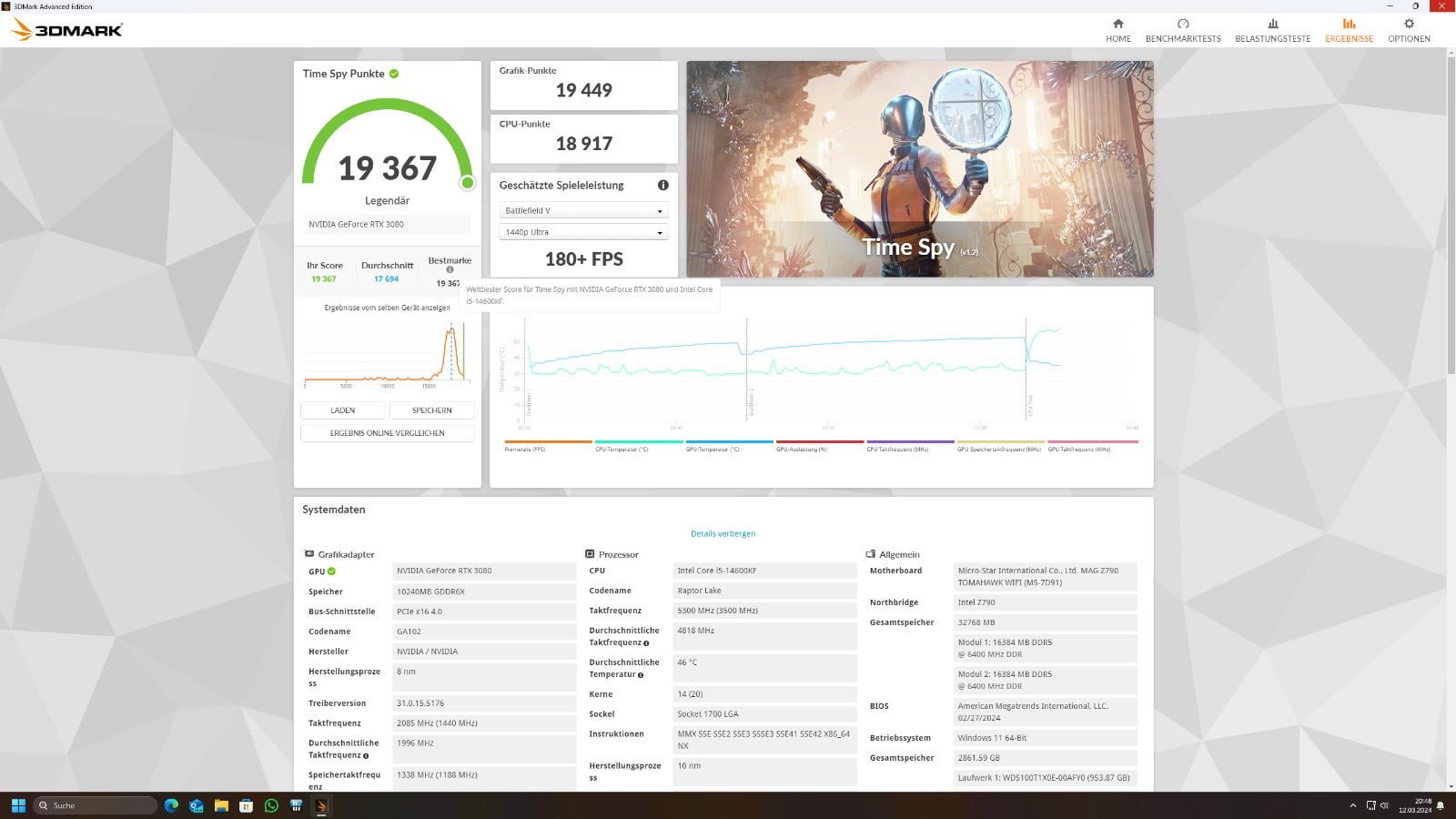This screenshot has height=819, width=1456.
Task: Open the Battlefield V game dropdown
Action: point(583,210)
